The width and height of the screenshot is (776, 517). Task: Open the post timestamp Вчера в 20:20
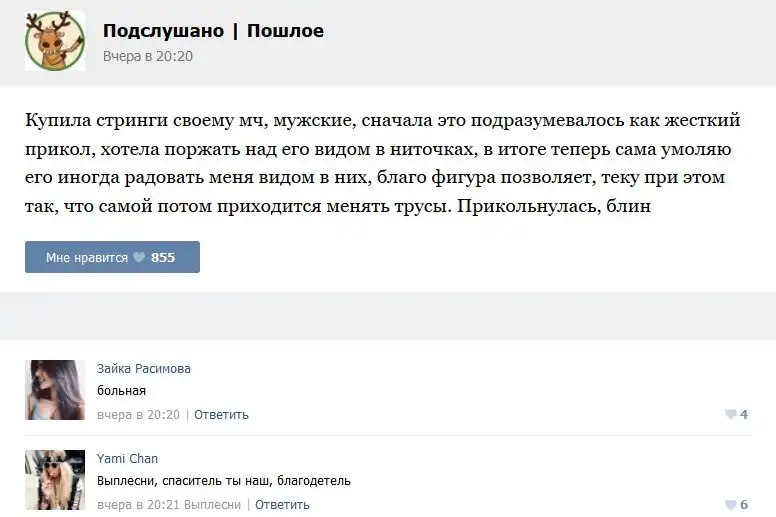(x=148, y=57)
